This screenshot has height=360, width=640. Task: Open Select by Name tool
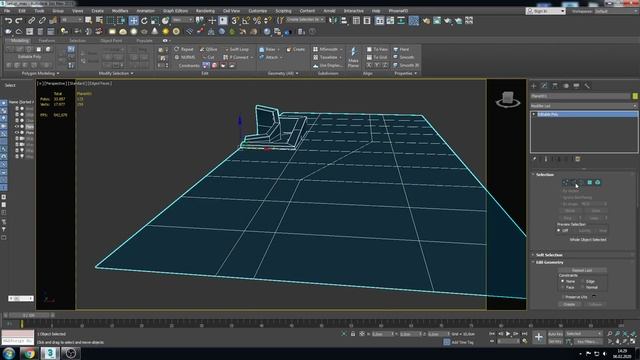[x=99, y=20]
